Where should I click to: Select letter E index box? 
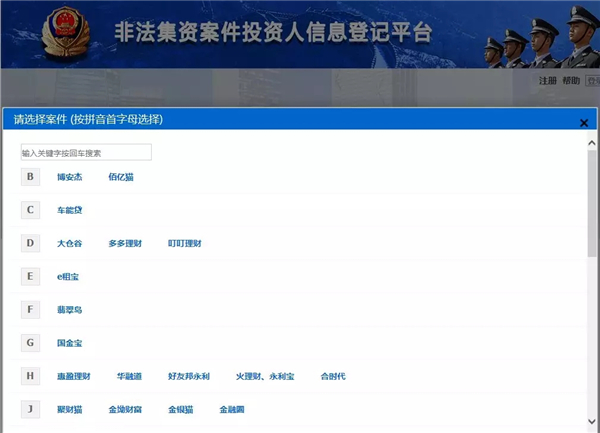coord(30,276)
